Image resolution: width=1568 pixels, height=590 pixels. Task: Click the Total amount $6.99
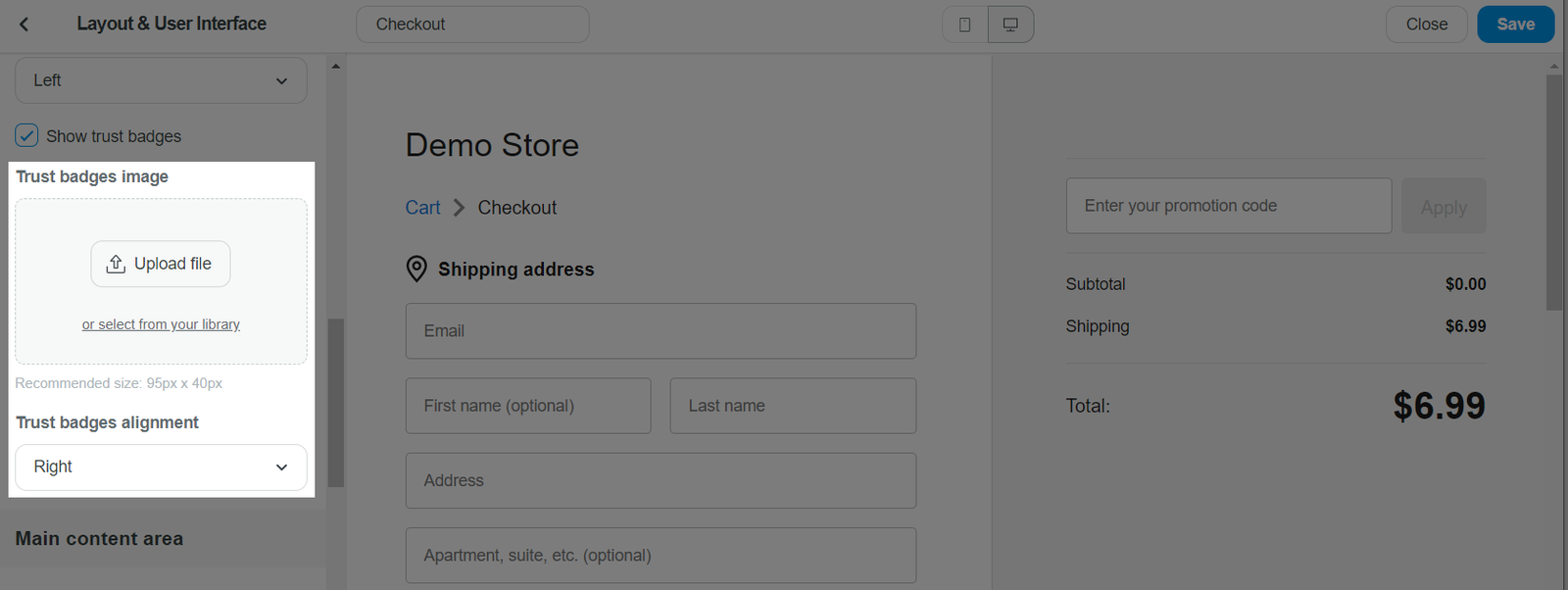1439,406
